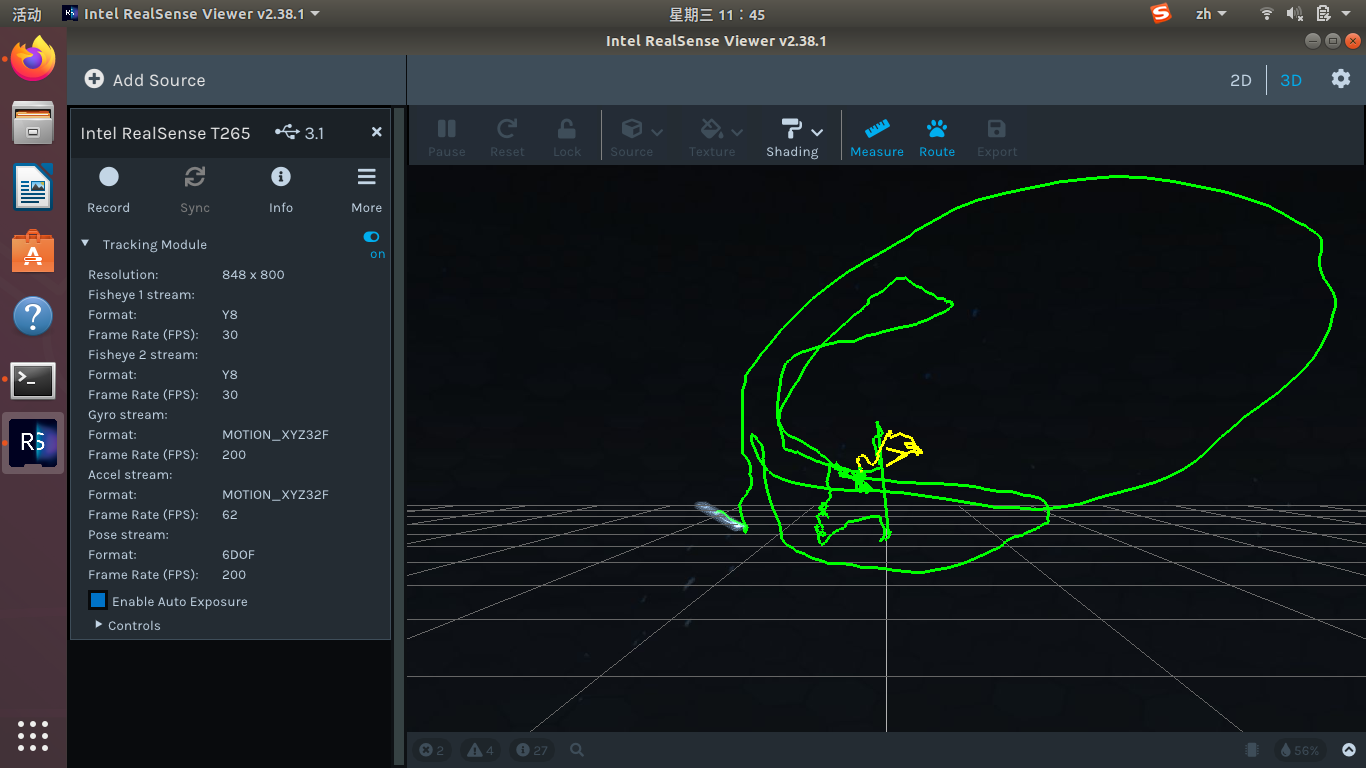The width and height of the screenshot is (1366, 768).
Task: Open the Activities overview
Action: pyautogui.click(x=27, y=14)
